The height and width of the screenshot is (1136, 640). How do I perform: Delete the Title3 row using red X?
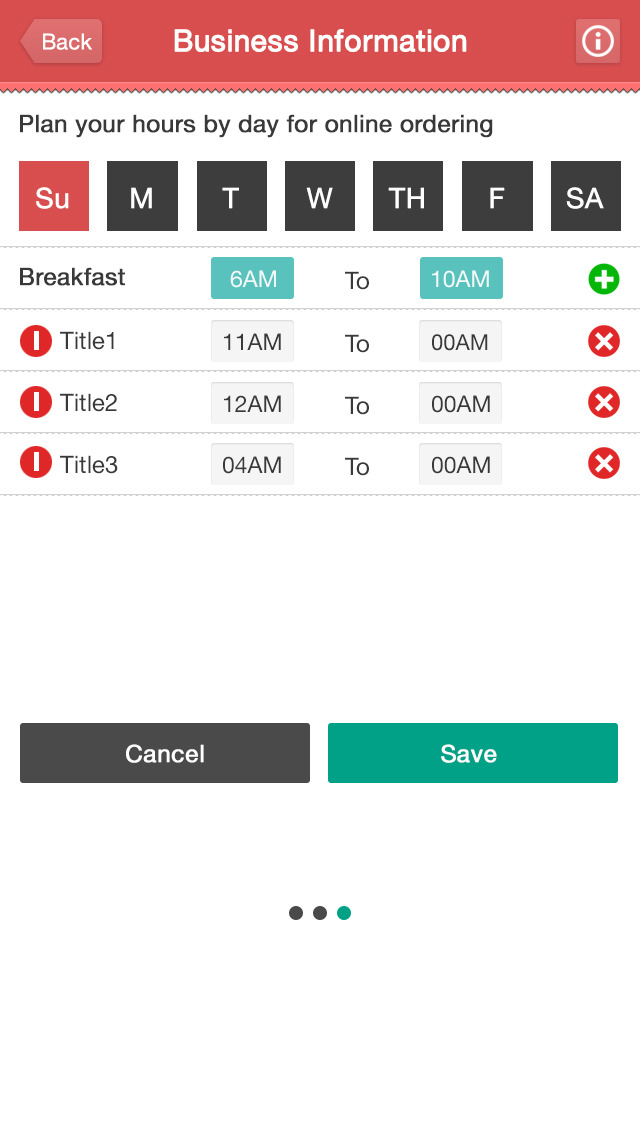click(604, 464)
